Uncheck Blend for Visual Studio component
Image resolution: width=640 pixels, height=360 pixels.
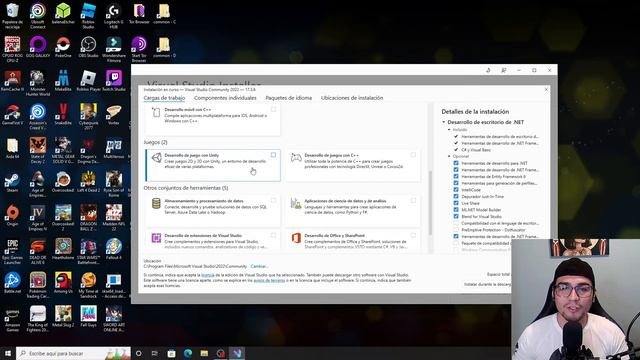click(x=456, y=216)
